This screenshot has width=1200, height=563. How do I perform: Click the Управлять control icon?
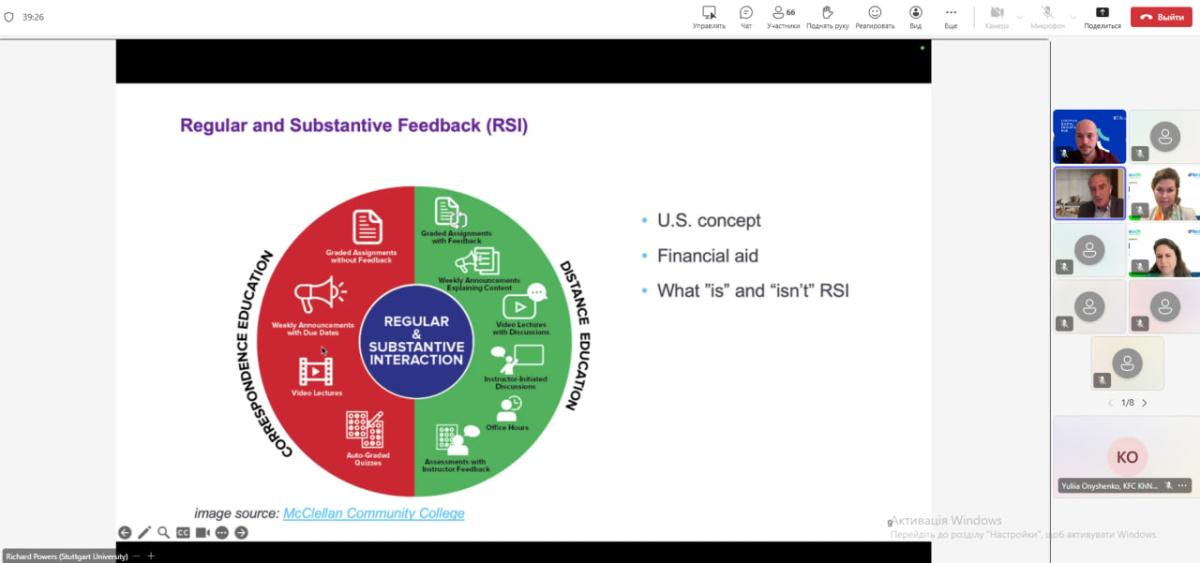(709, 16)
